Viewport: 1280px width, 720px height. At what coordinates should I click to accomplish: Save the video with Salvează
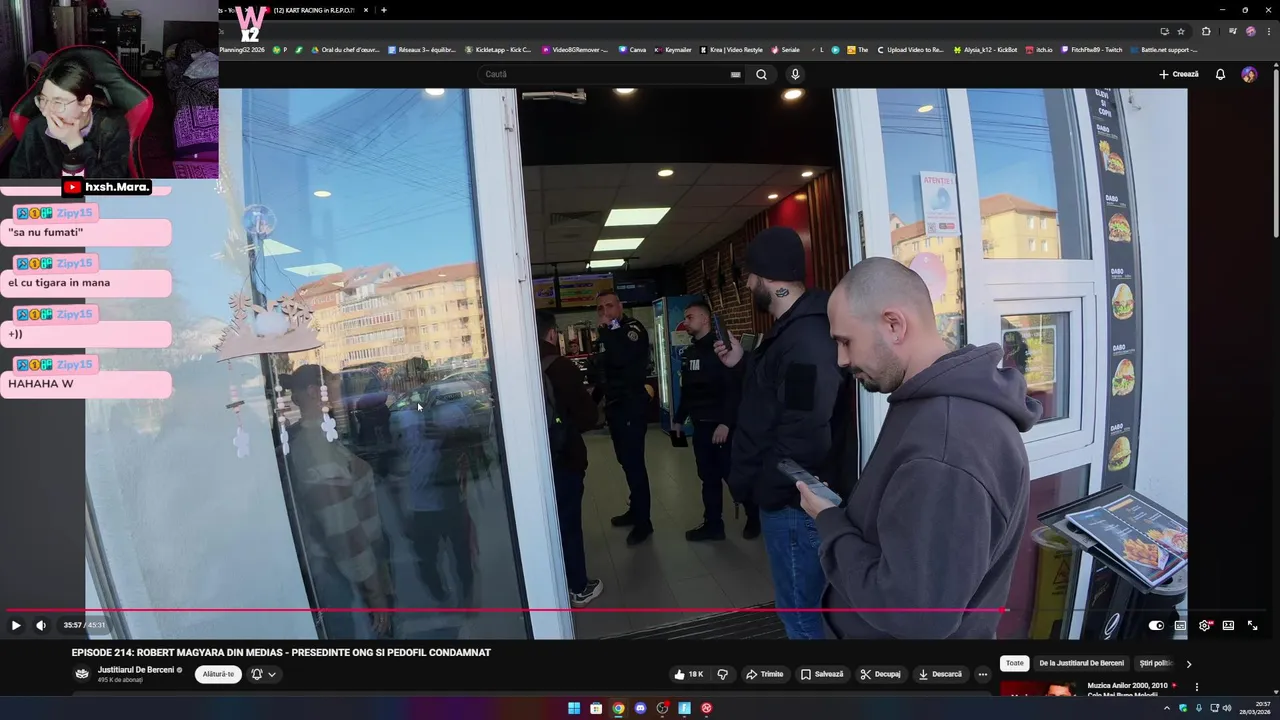tap(822, 674)
